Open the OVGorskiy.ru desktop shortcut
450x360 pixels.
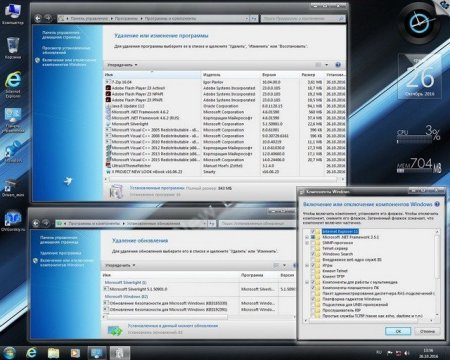click(13, 220)
